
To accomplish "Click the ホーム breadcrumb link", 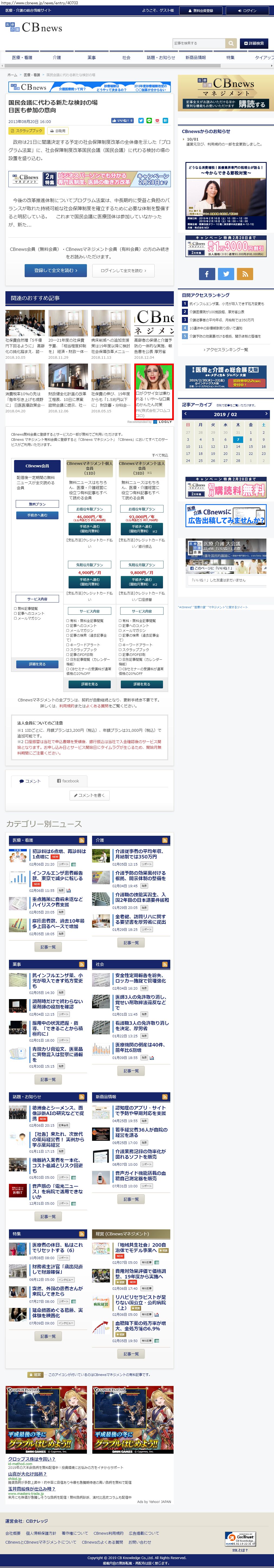I will [x=12, y=75].
